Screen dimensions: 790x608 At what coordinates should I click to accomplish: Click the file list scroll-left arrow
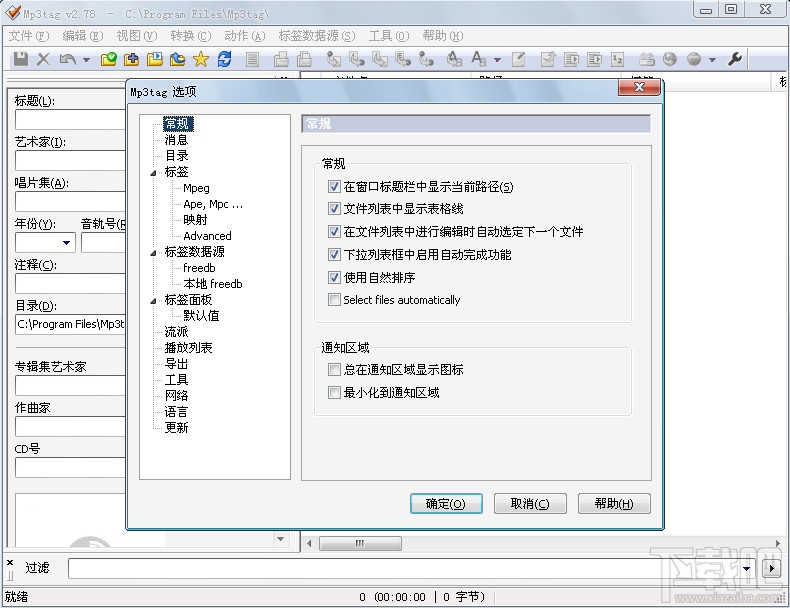309,543
